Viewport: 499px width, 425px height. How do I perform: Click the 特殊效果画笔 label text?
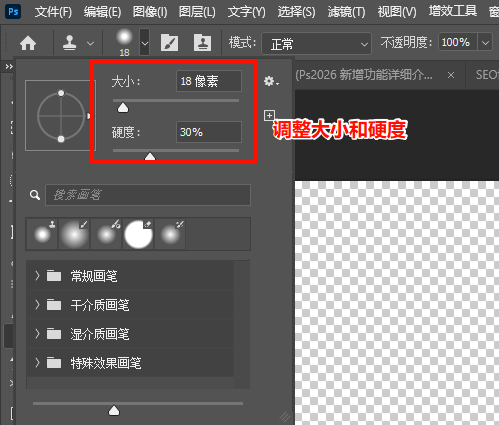coord(106,363)
